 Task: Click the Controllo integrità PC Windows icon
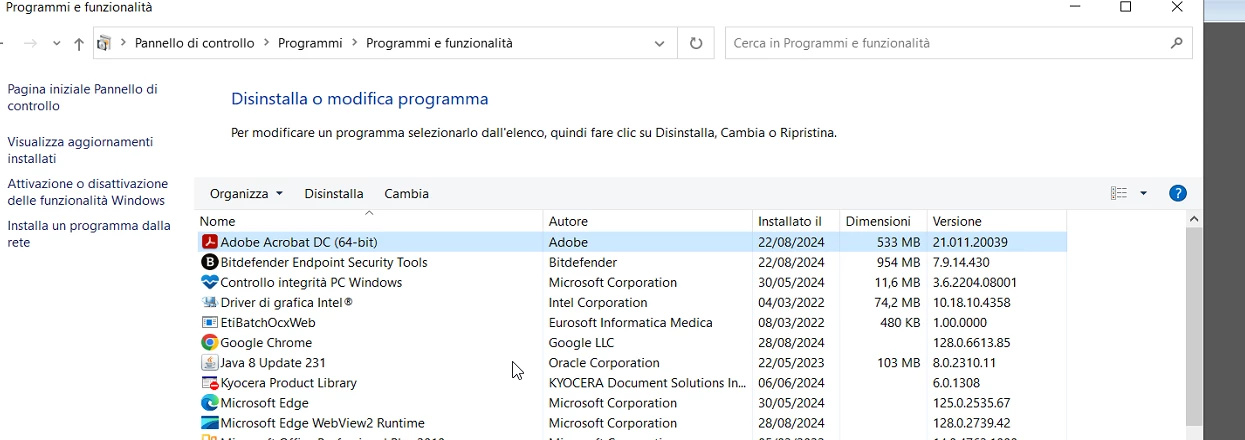tap(210, 282)
